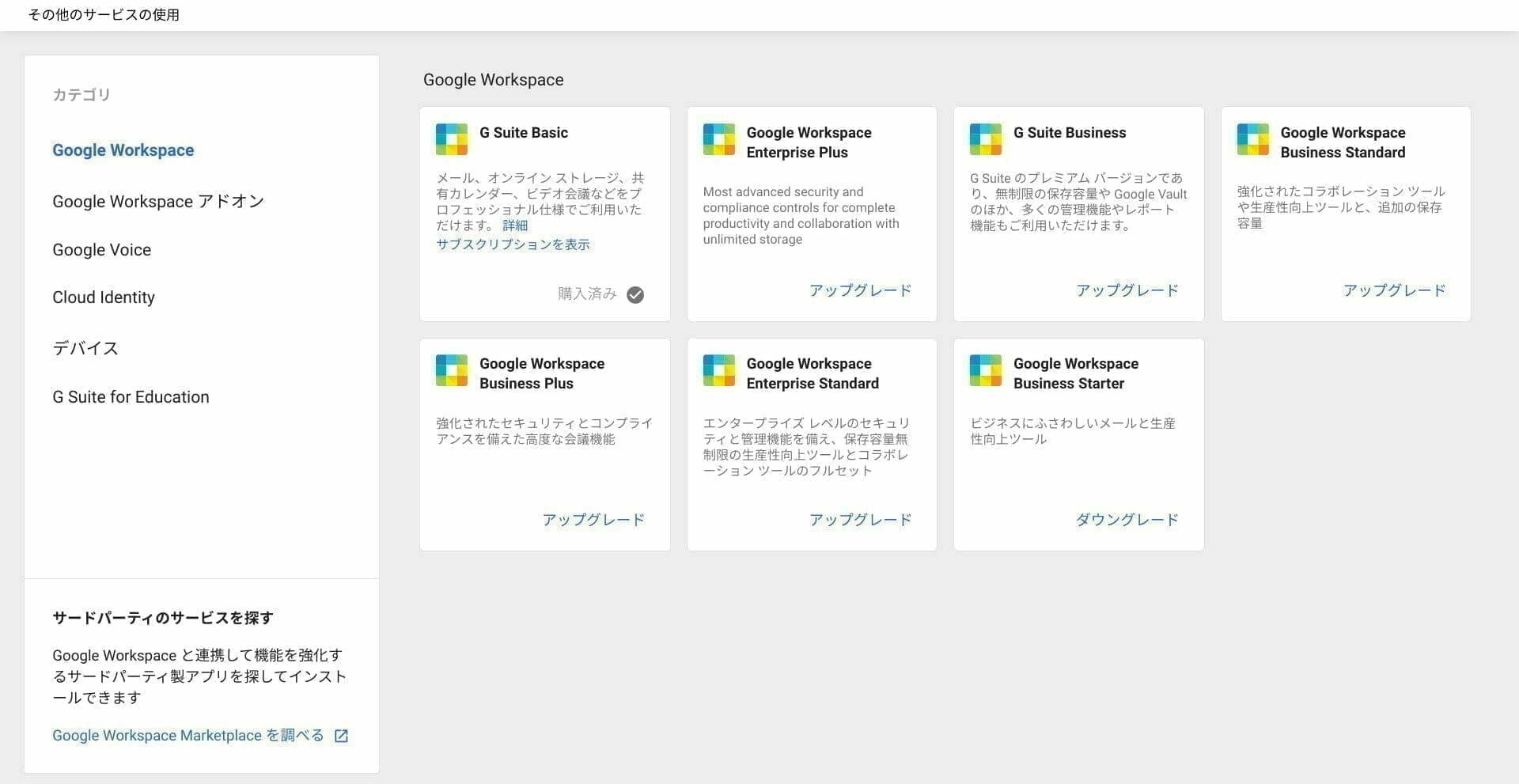
Task: Click the サードパーティのサービスを探す heading
Action: [163, 618]
